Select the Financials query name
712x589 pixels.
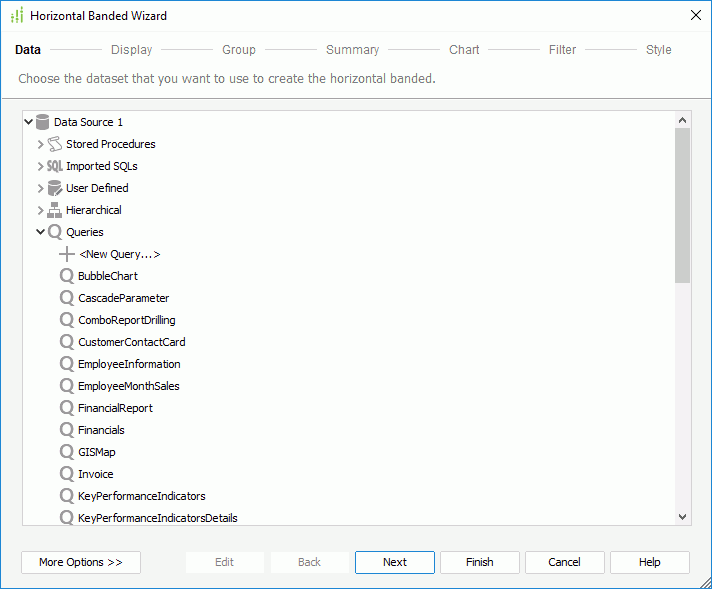click(101, 430)
